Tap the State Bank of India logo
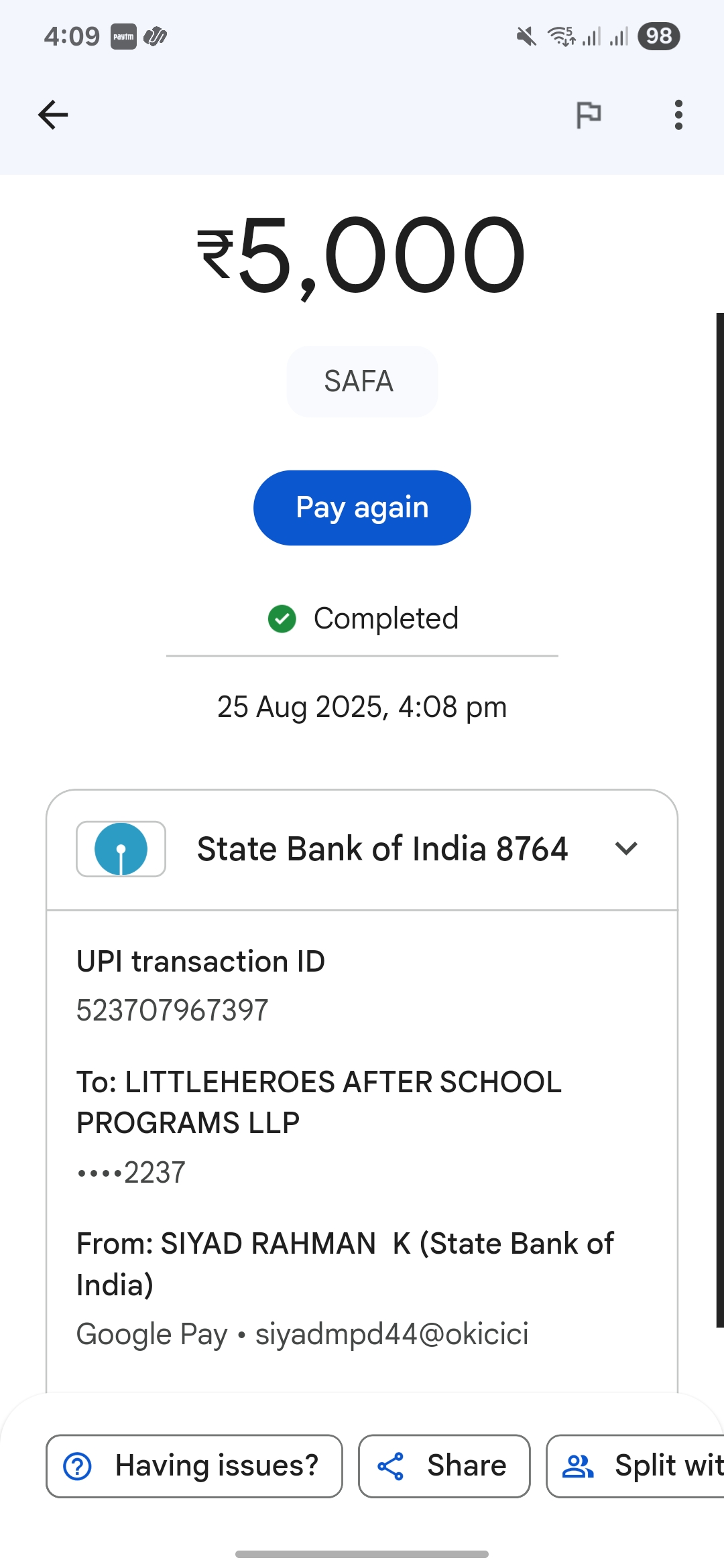The height and width of the screenshot is (1568, 724). click(x=121, y=849)
